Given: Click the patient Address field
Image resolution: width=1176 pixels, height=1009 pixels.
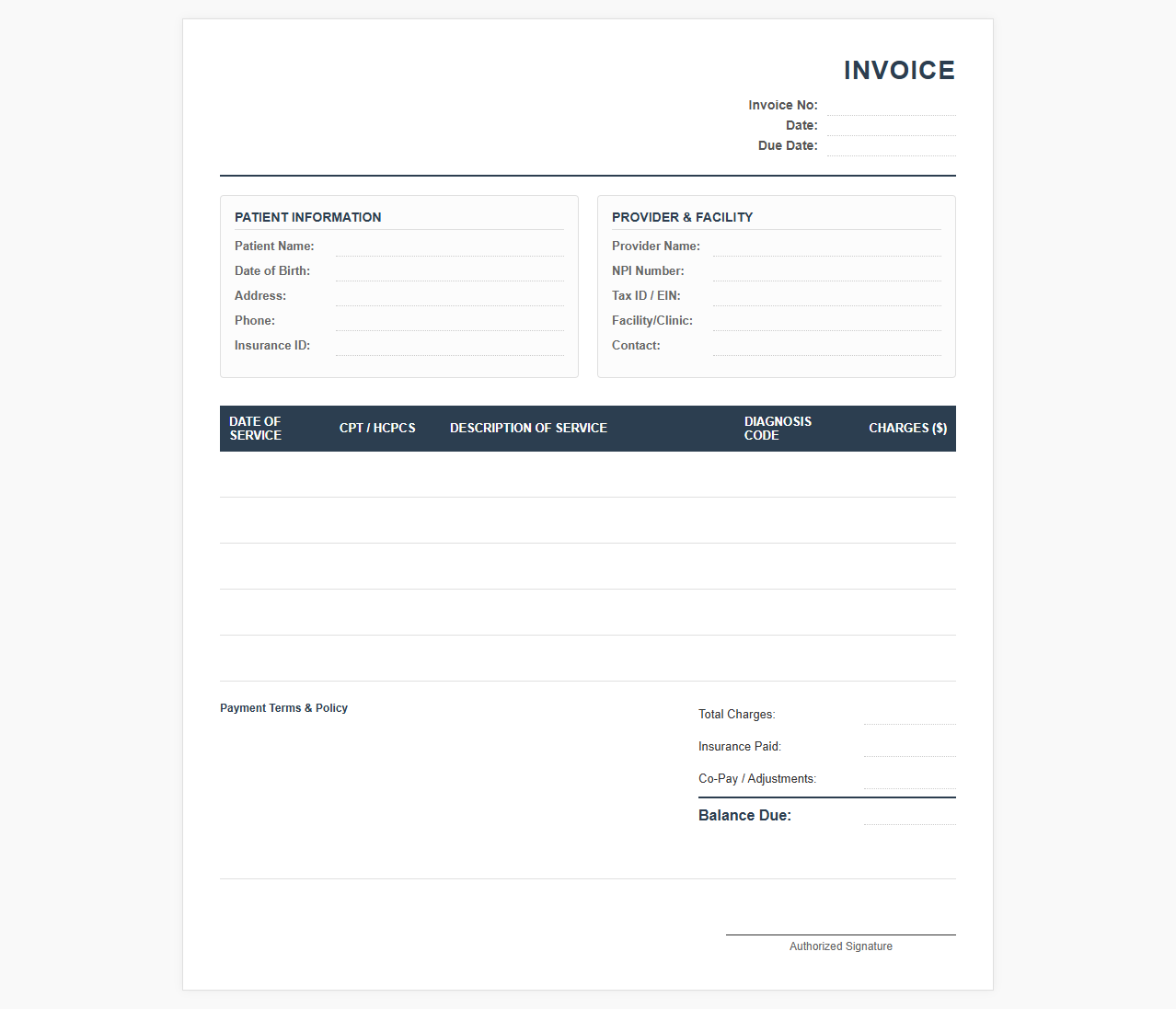Looking at the screenshot, I should pos(449,296).
